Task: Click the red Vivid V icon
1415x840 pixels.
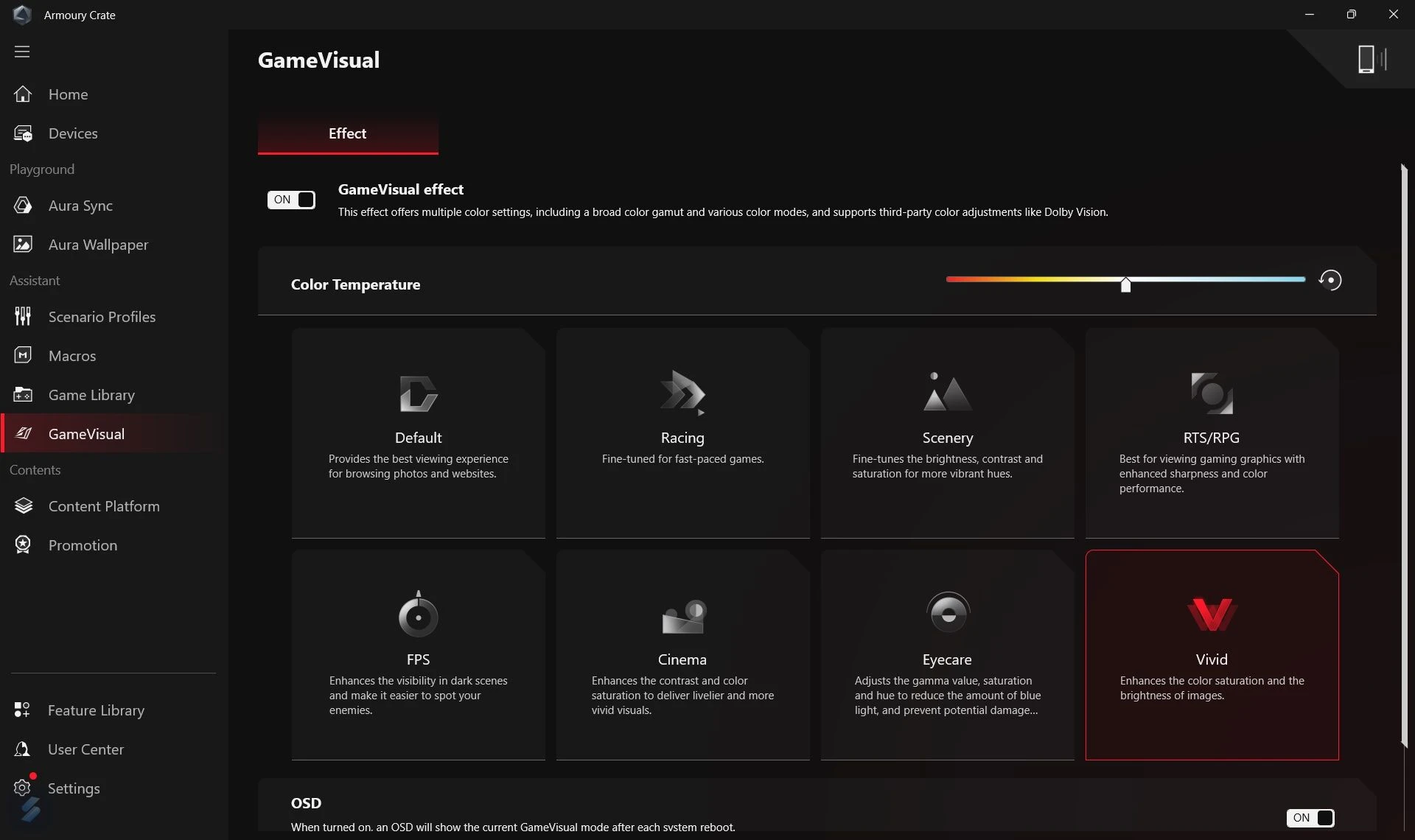Action: 1212,615
